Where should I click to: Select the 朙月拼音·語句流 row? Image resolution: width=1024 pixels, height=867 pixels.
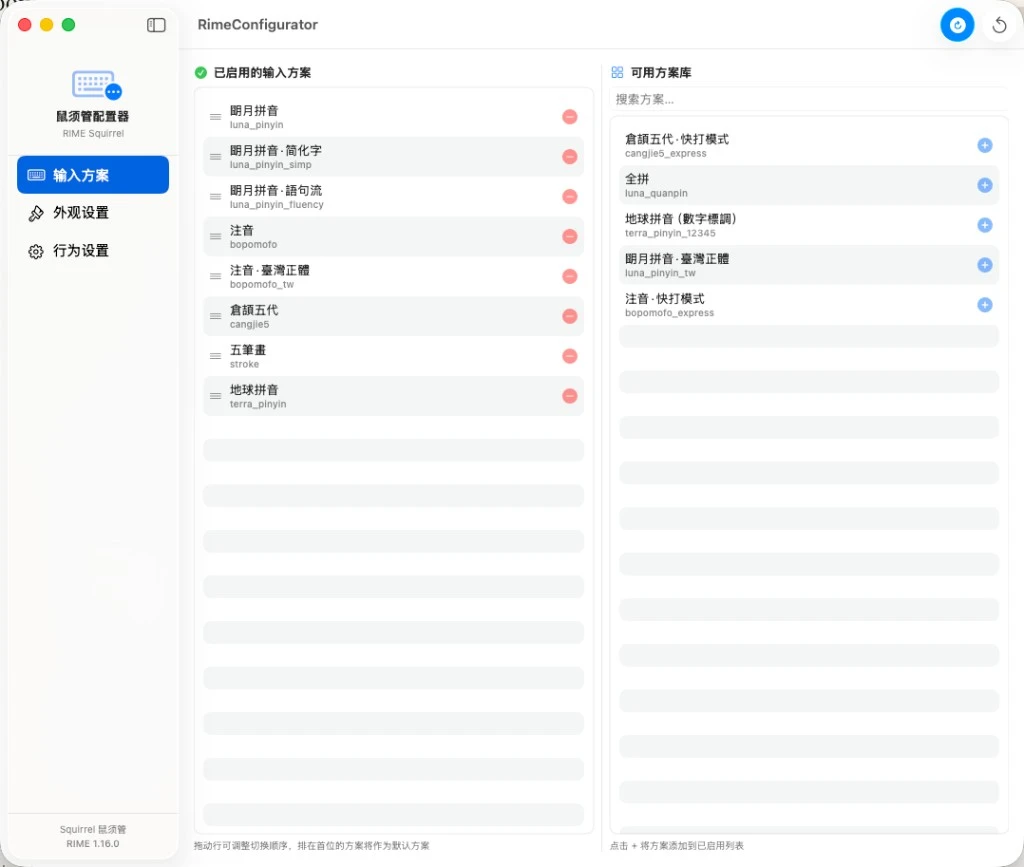[x=393, y=197]
